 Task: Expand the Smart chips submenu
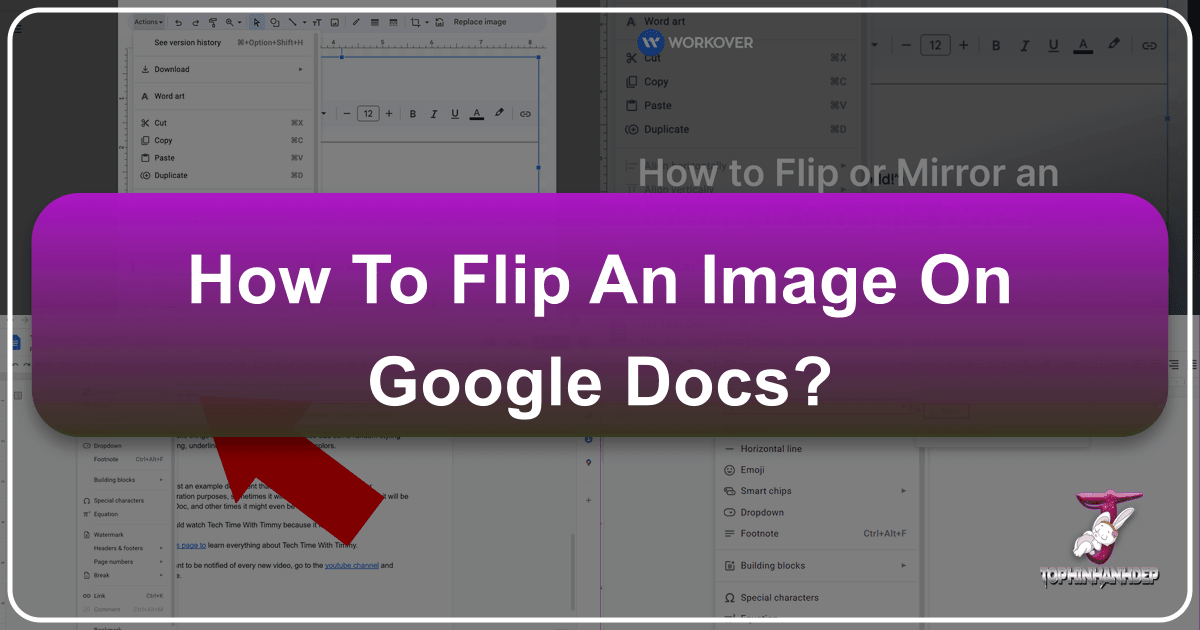coord(903,491)
